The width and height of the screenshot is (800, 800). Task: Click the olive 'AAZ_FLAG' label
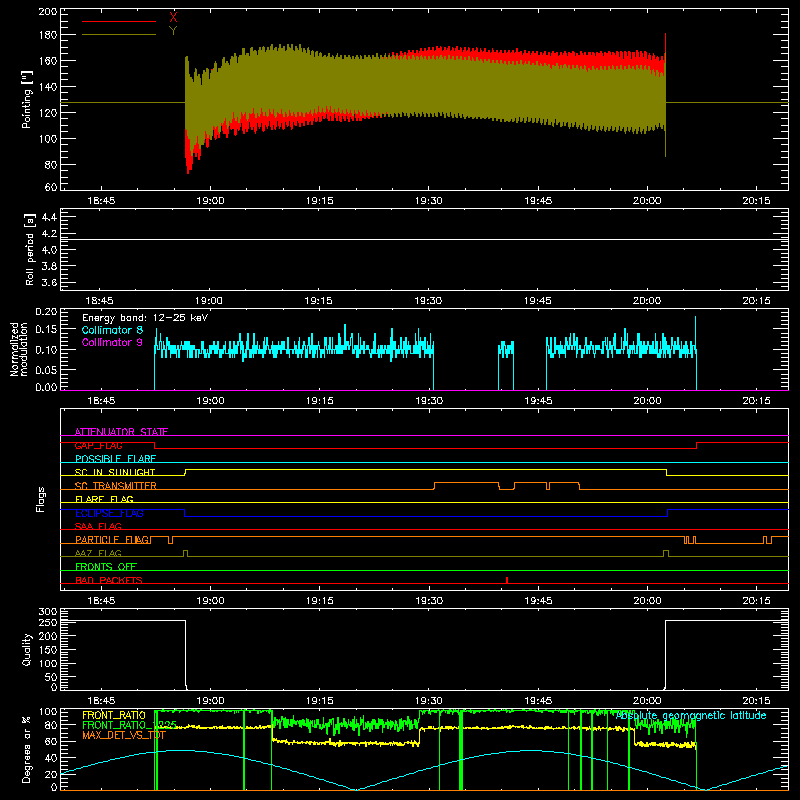coord(98,553)
